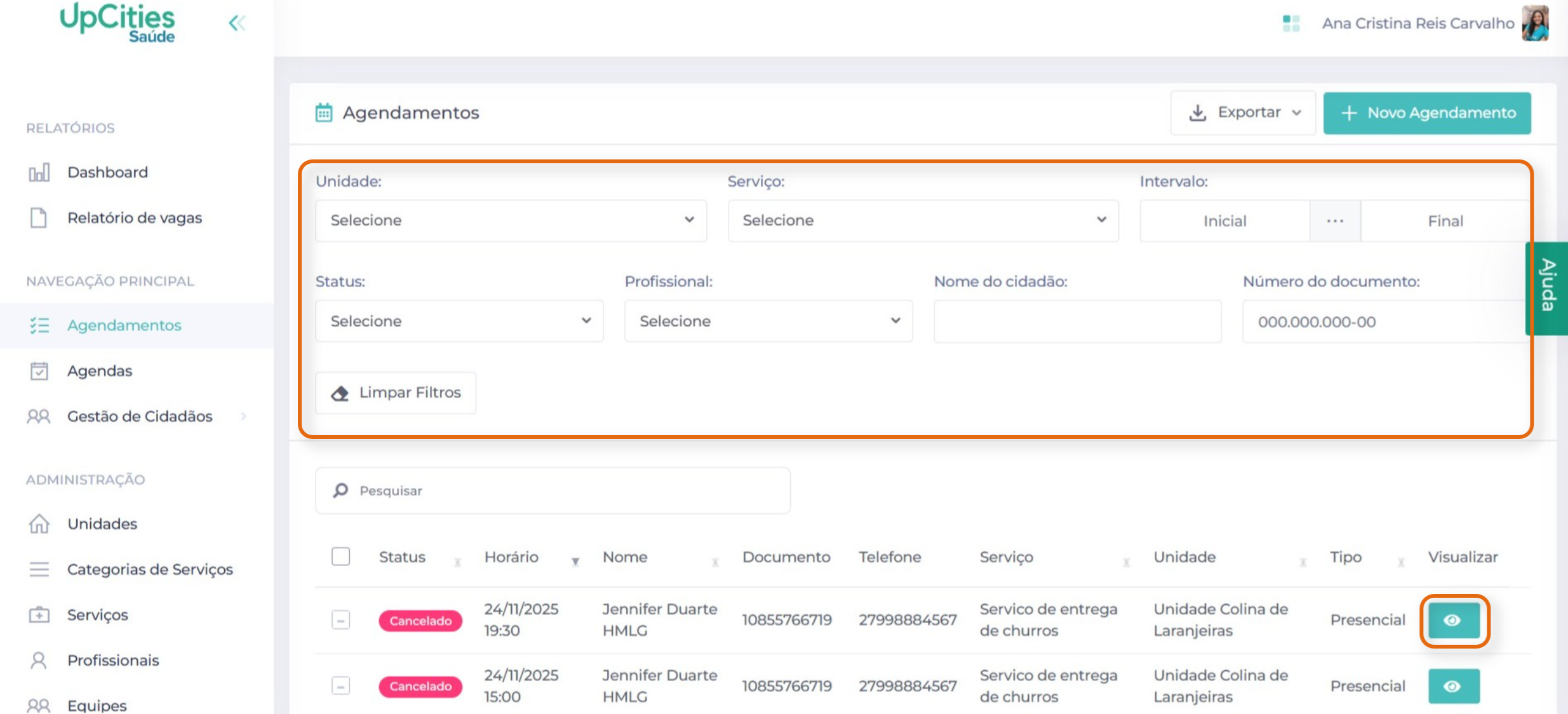Screen dimensions: 1568x714
Task: Click the user name Ana Cristina Reis Carvalho
Action: (x=1418, y=24)
